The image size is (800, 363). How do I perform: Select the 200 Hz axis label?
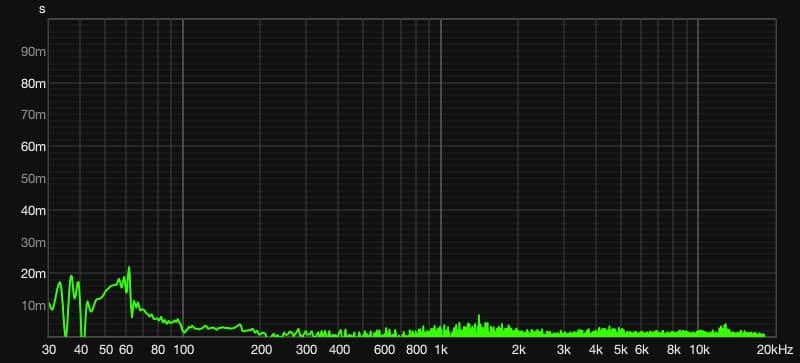[x=261, y=350]
